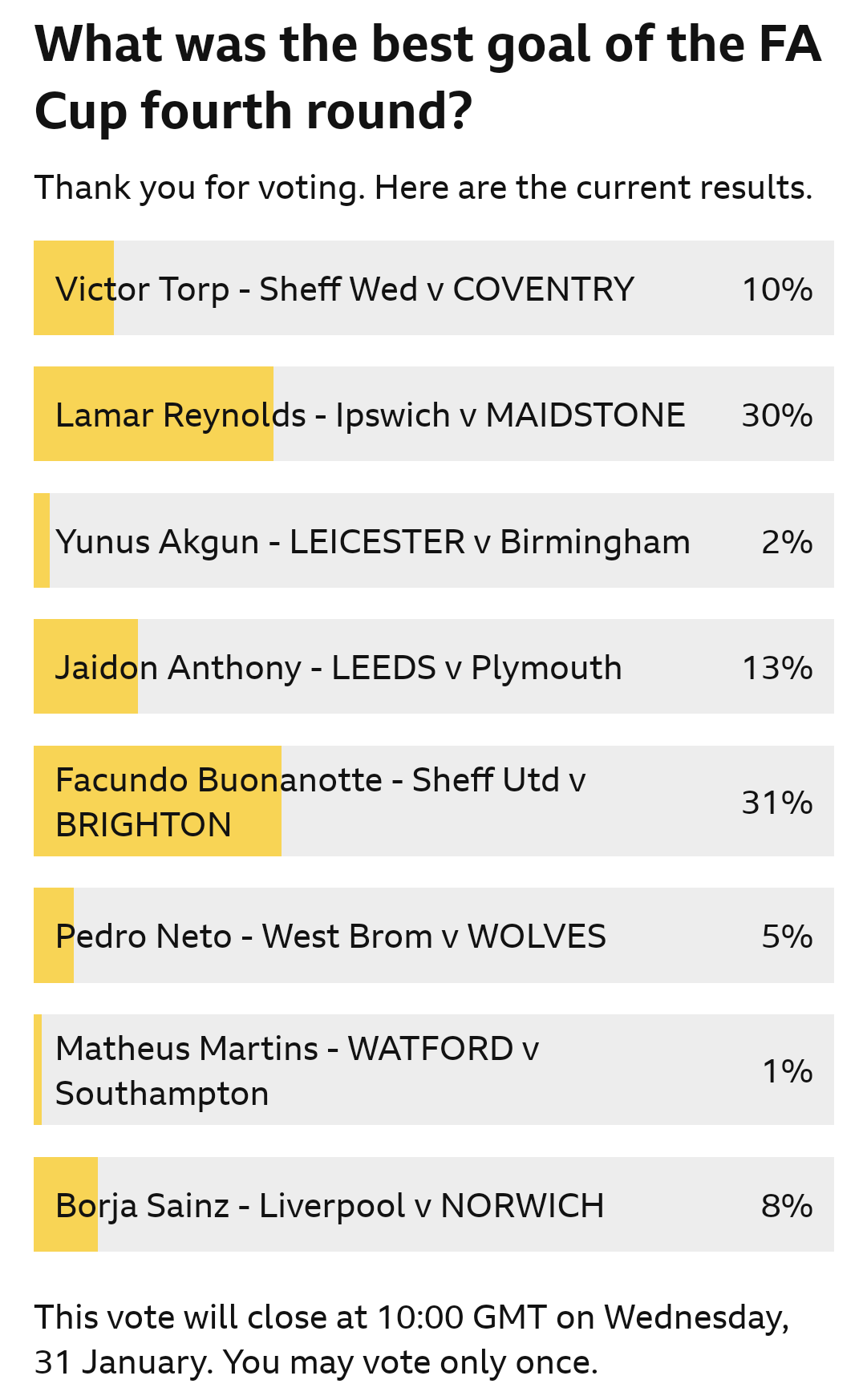Click the FA Cup poll question heading
The image size is (863, 1400).
[427, 77]
